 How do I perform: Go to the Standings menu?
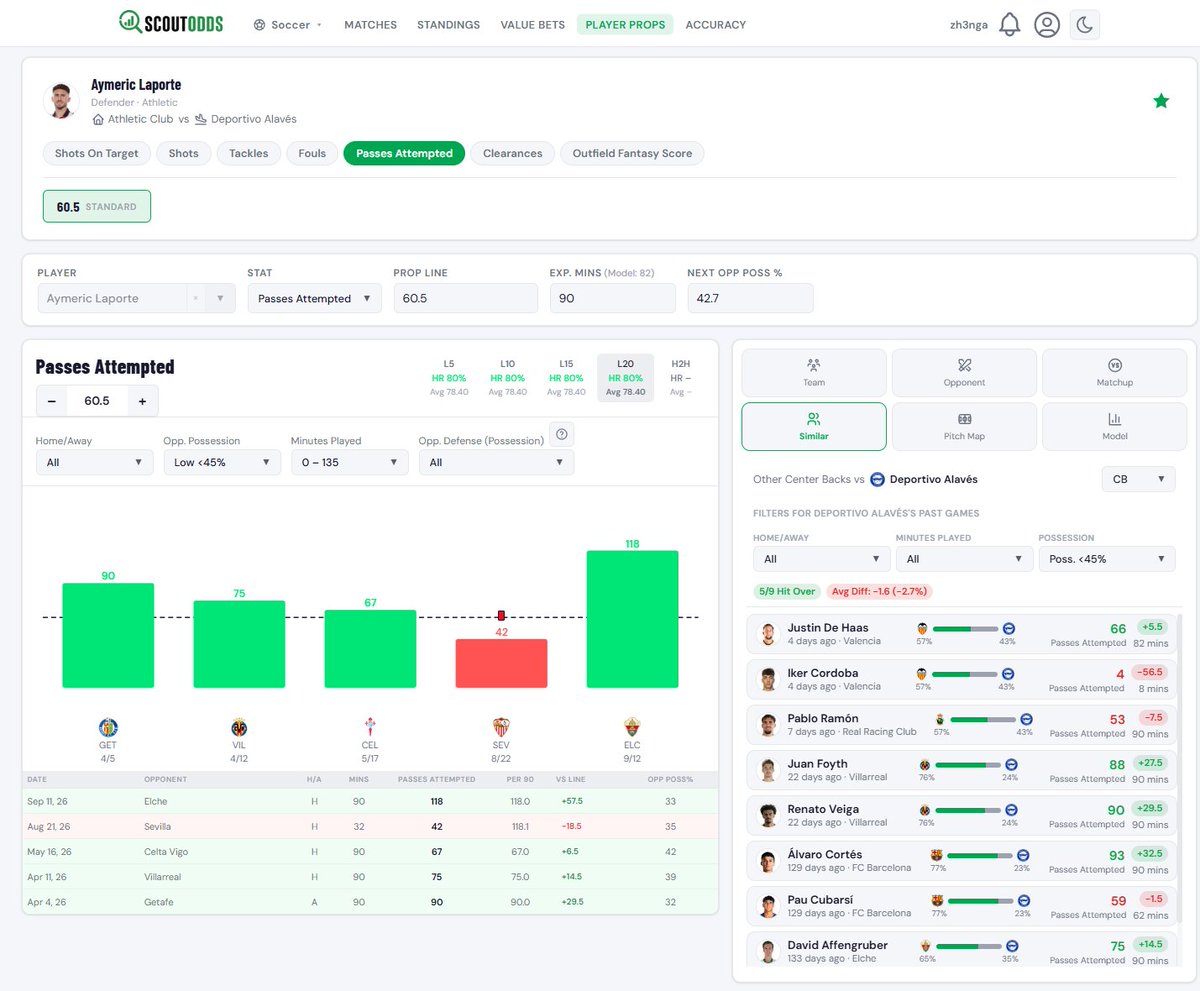(x=448, y=25)
